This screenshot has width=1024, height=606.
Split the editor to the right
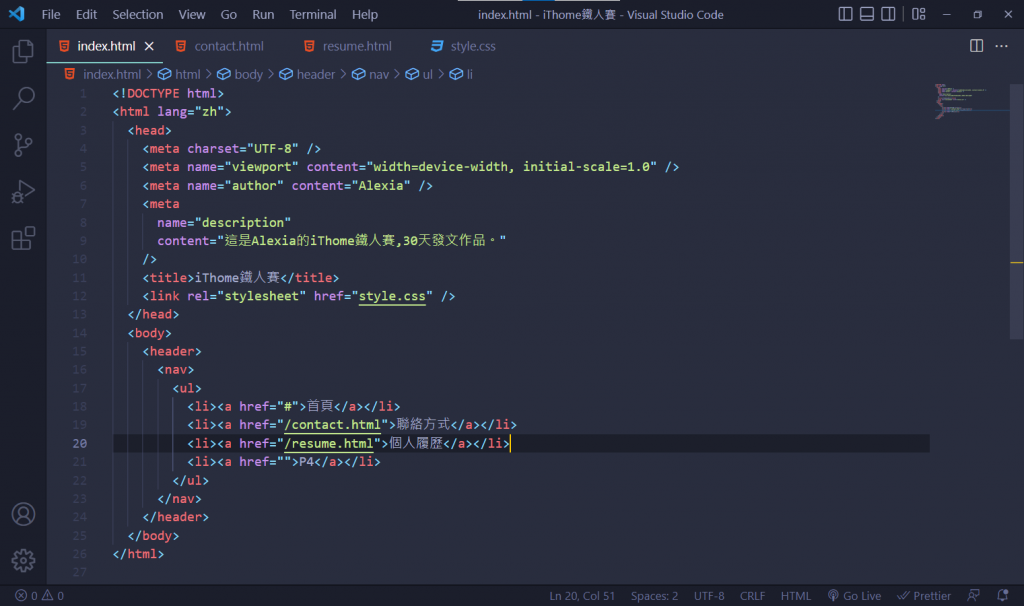[976, 46]
